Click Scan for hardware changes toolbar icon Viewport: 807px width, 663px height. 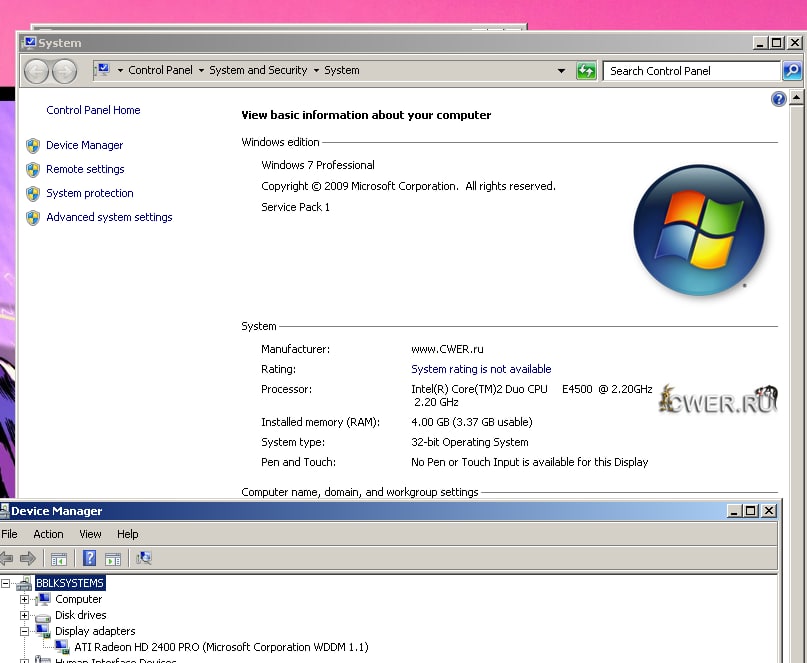click(144, 558)
